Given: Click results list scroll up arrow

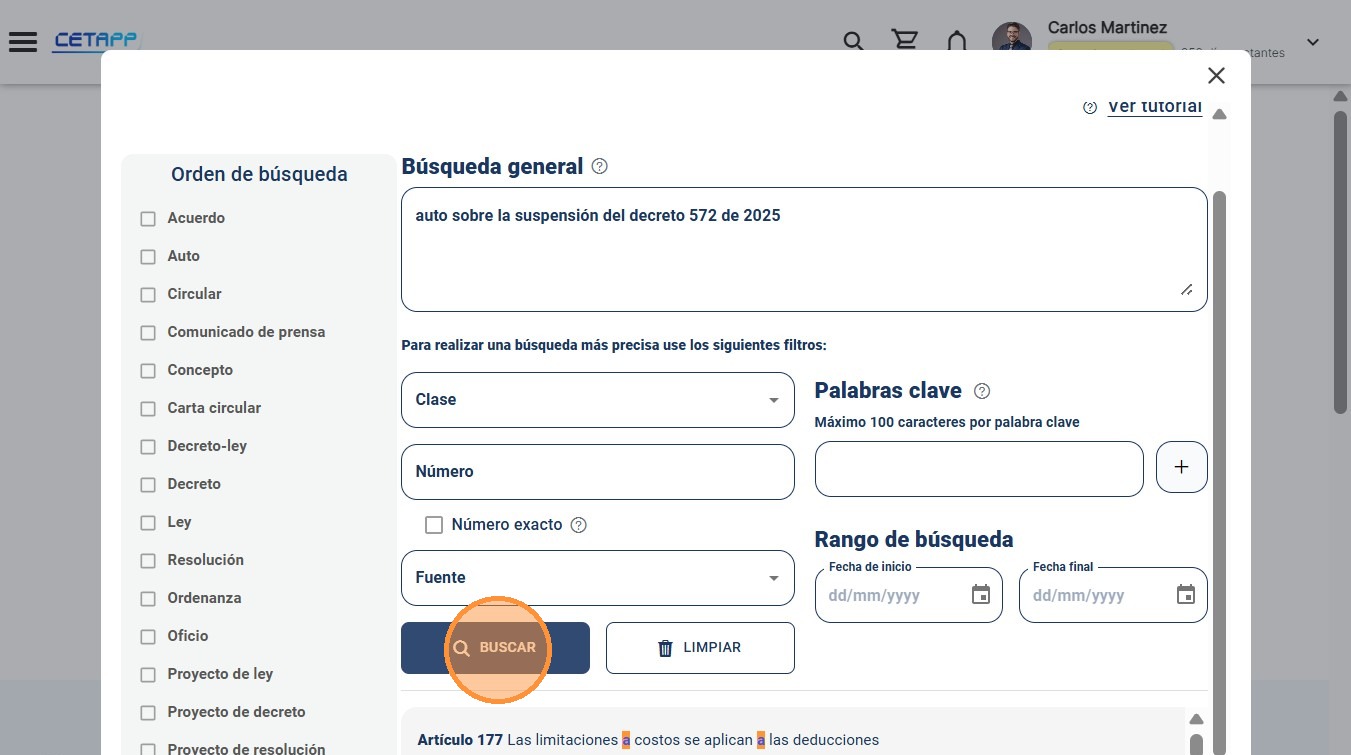Looking at the screenshot, I should coord(1196,719).
